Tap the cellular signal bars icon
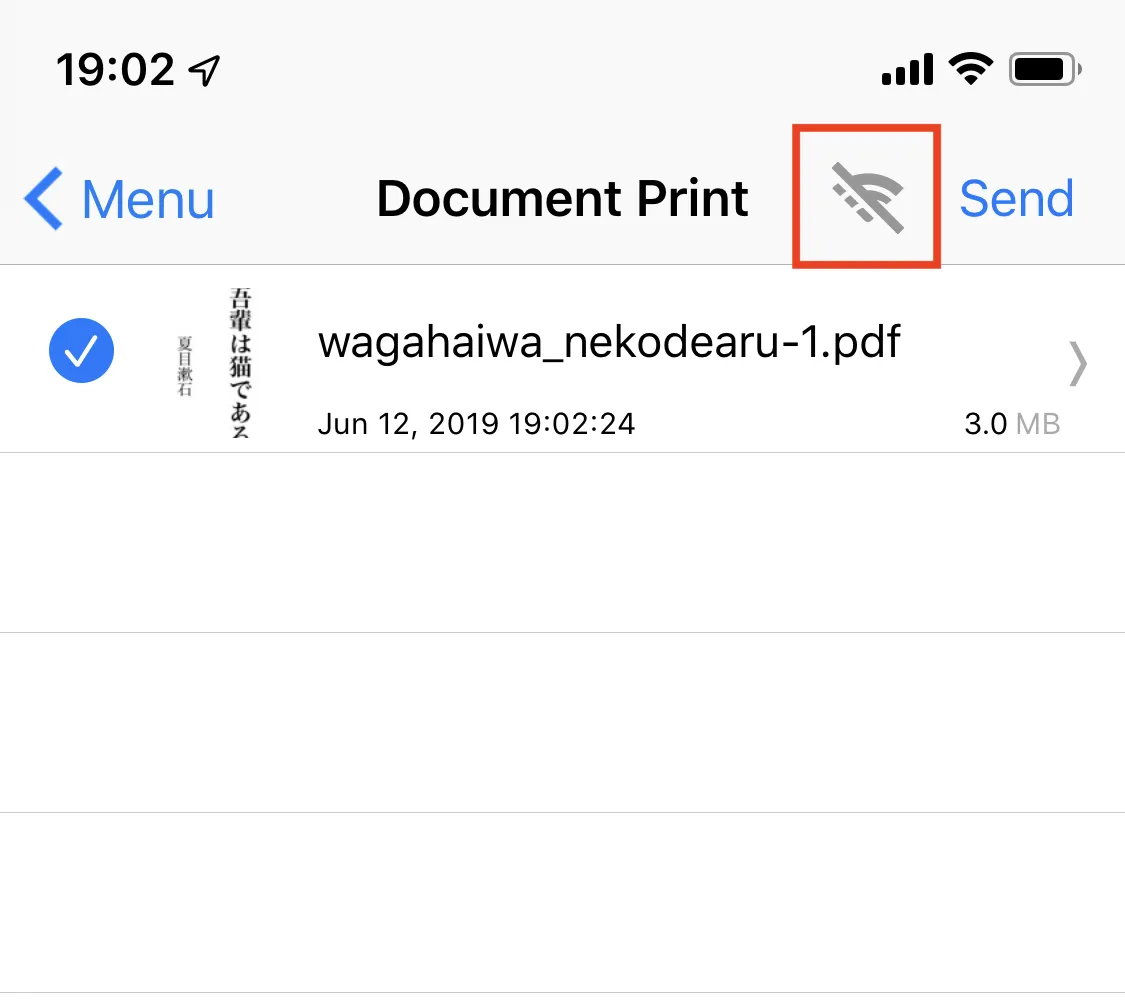The image size is (1125, 1000). [907, 70]
